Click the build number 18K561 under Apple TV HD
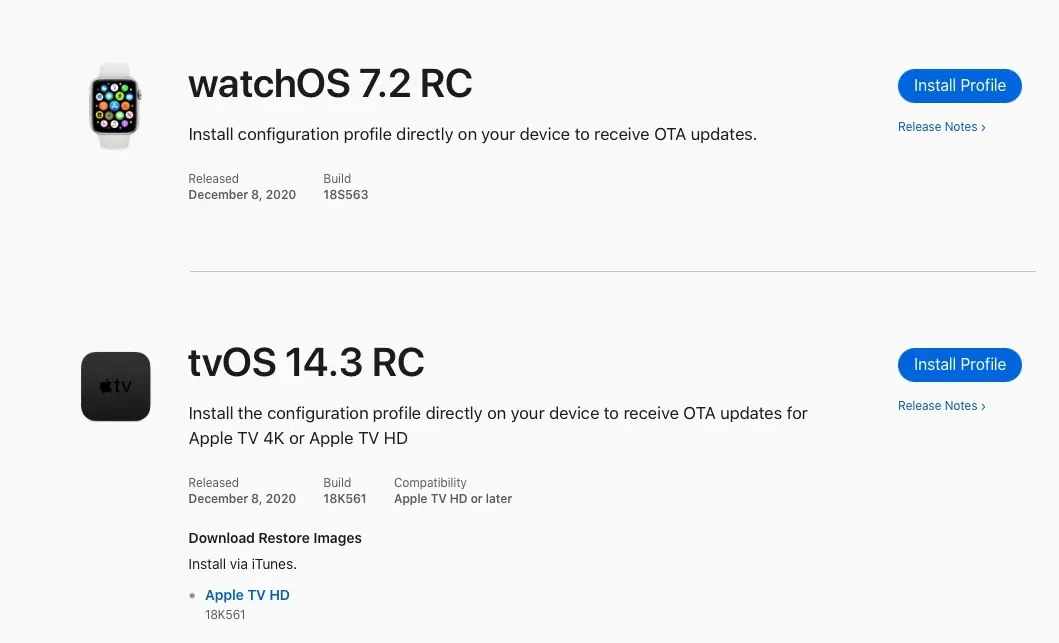The width and height of the screenshot is (1059, 643). coord(224,615)
